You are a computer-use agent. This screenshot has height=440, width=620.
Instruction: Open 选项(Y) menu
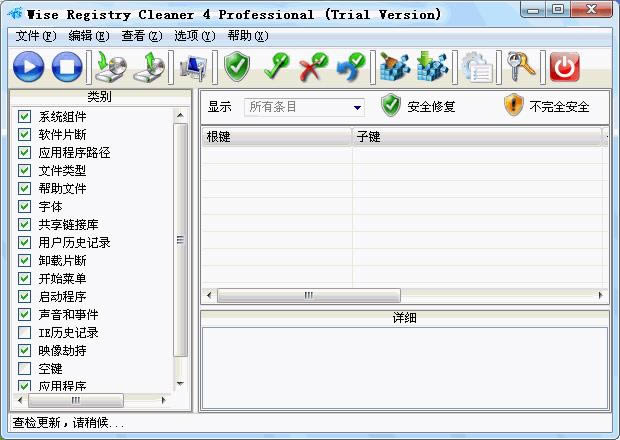(195, 36)
